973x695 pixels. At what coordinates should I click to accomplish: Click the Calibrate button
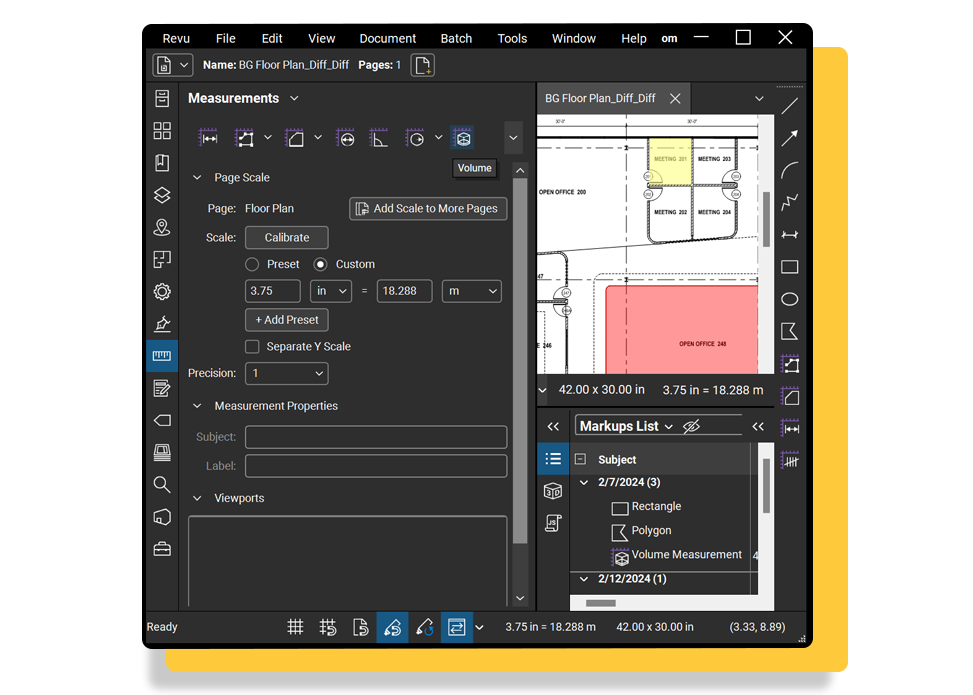pyautogui.click(x=286, y=237)
